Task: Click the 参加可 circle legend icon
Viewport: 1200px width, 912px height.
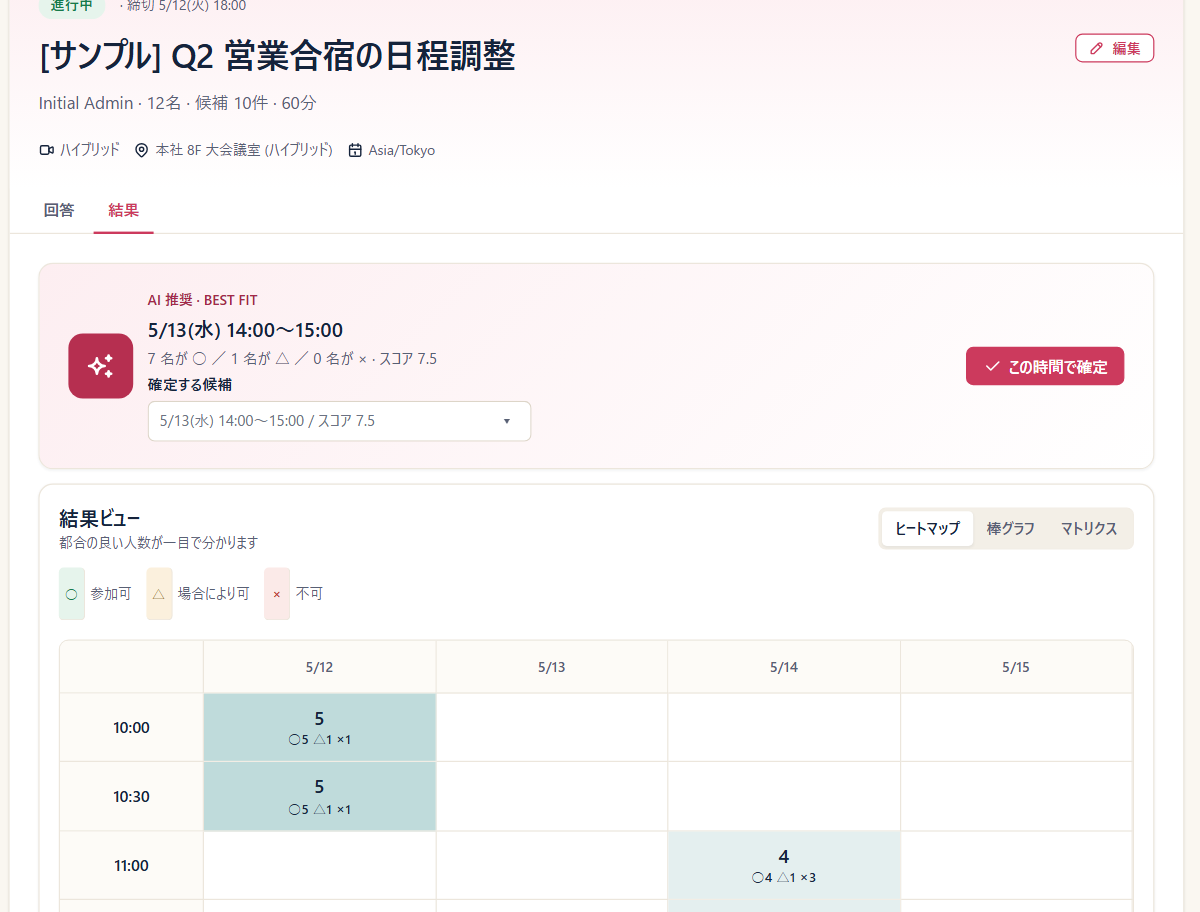Action: pyautogui.click(x=71, y=594)
